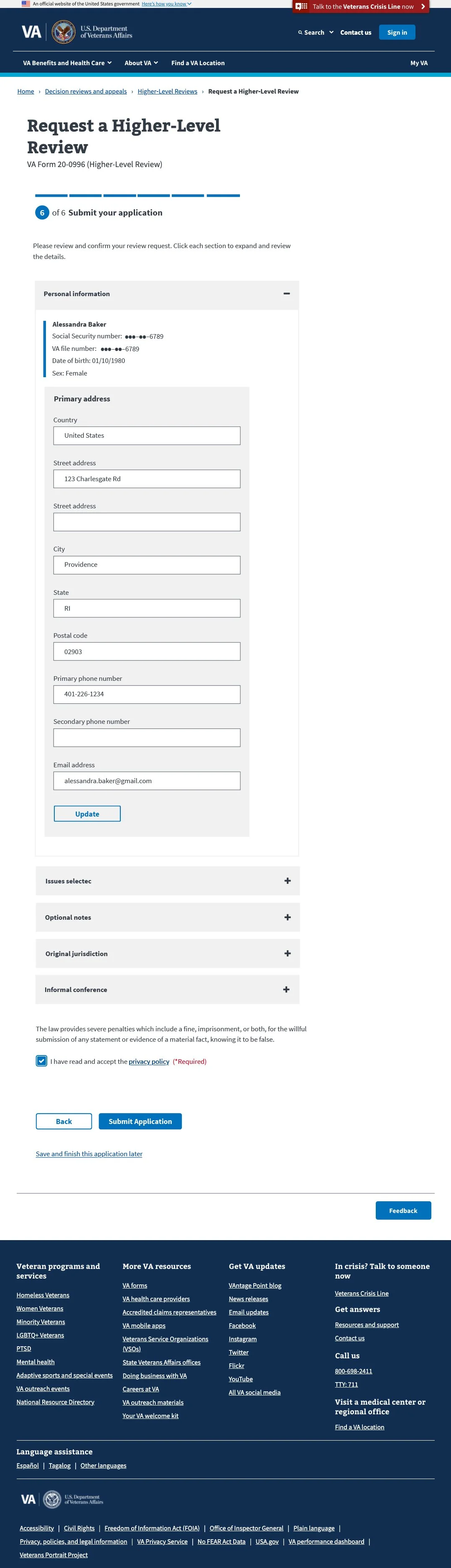The width and height of the screenshot is (451, 1568).
Task: Open VA Benefits and Health Care dropdown
Action: click(x=67, y=63)
